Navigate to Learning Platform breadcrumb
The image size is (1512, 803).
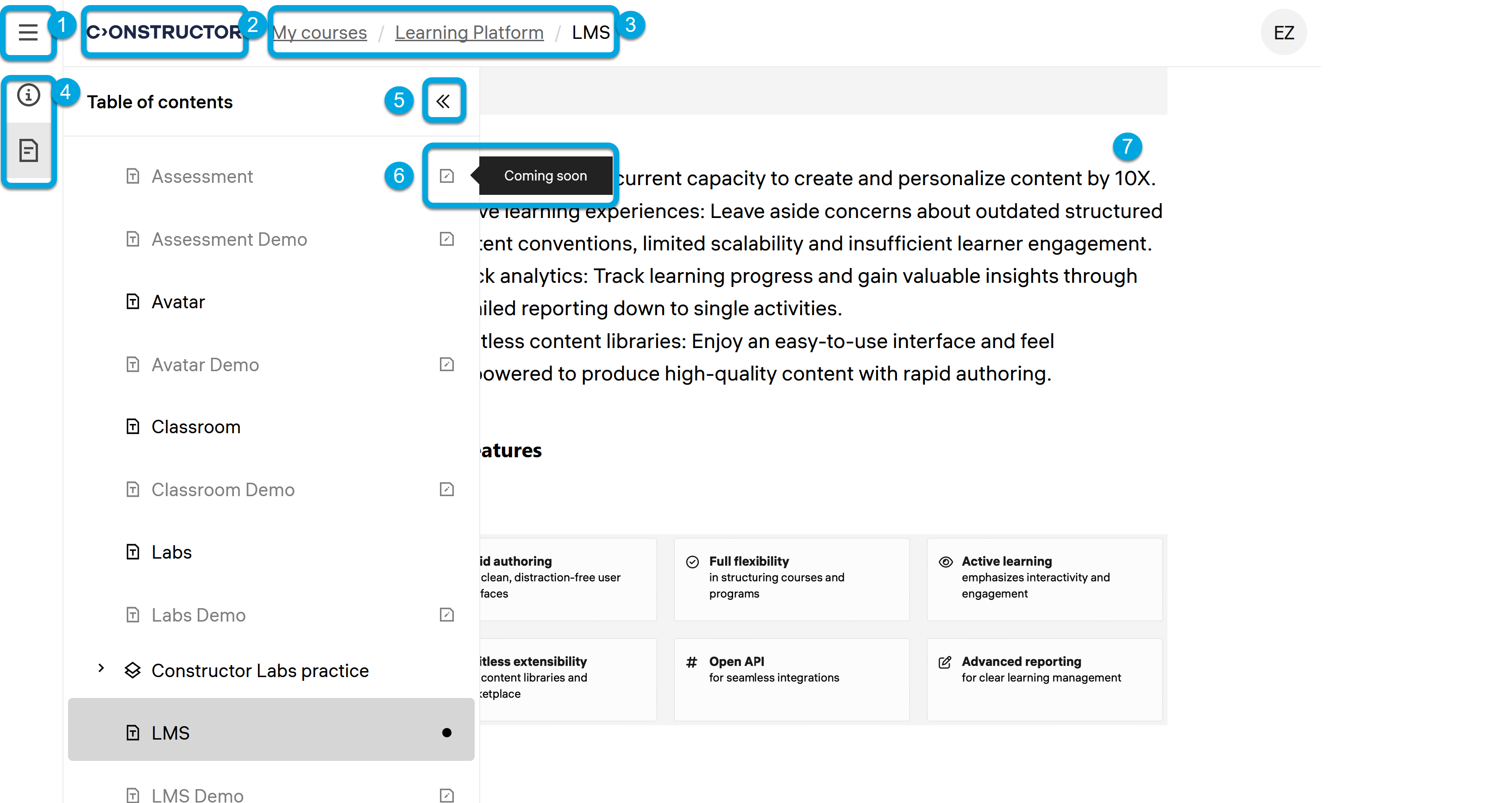click(469, 32)
